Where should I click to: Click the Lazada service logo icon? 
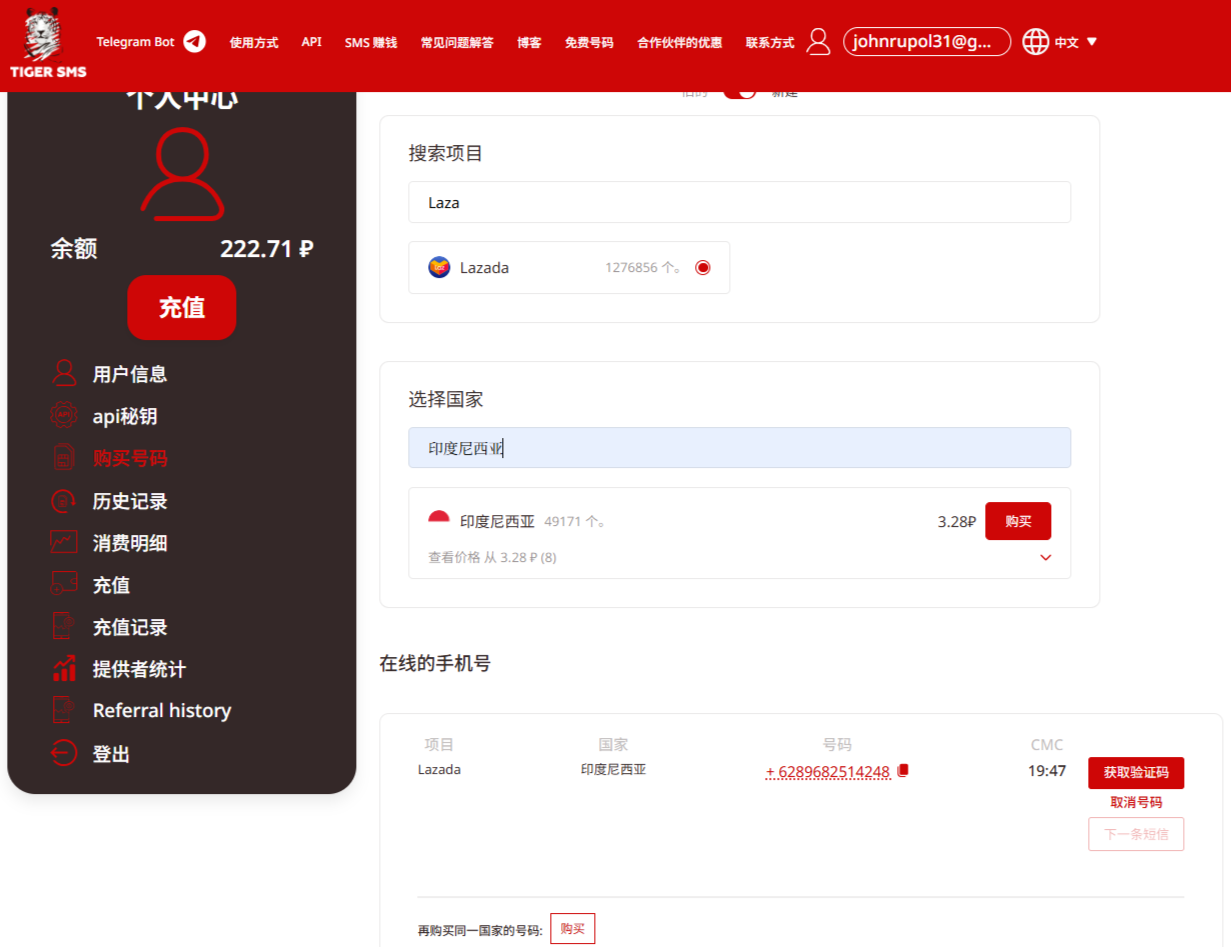pyautogui.click(x=439, y=267)
